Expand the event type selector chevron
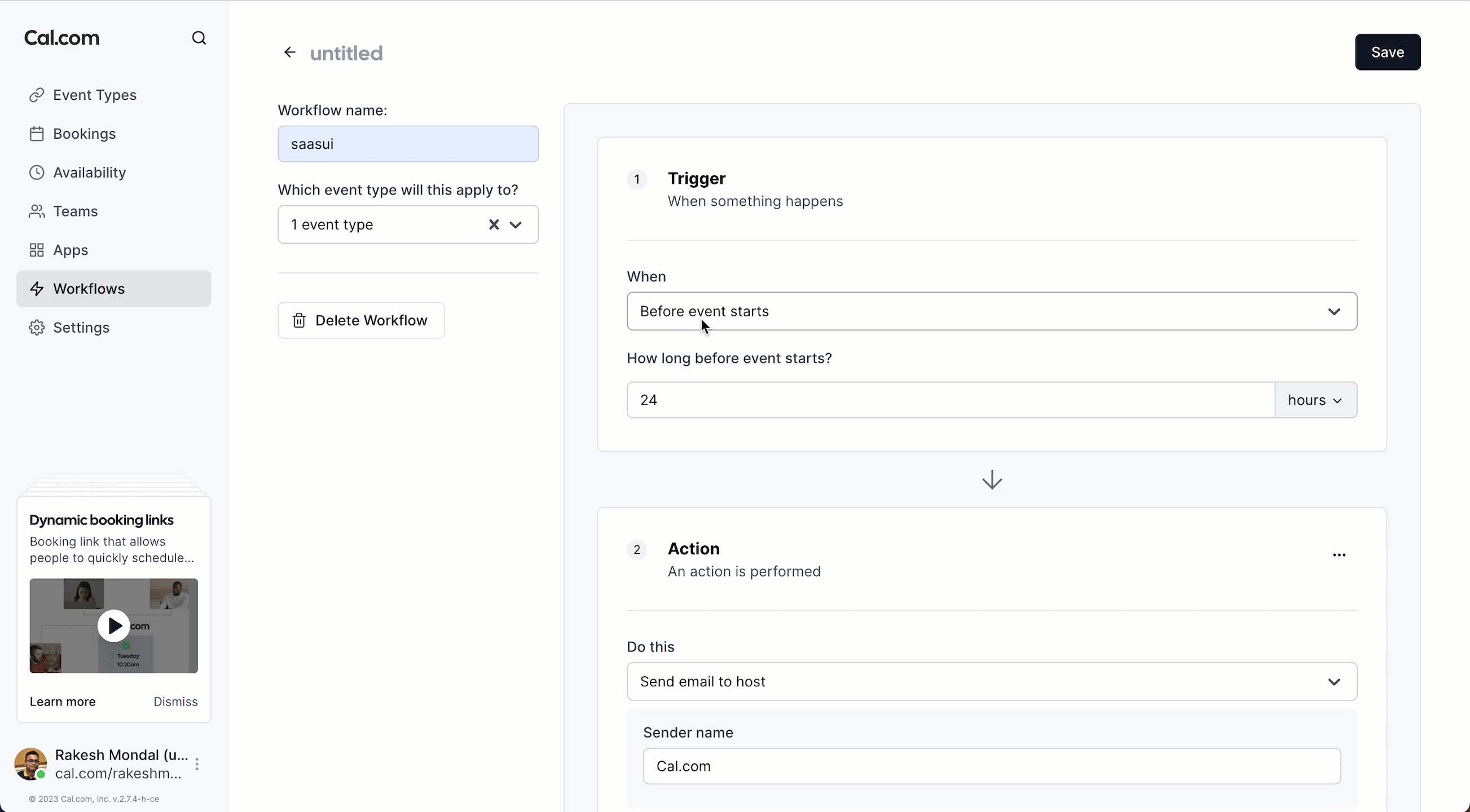Image resolution: width=1470 pixels, height=812 pixels. click(516, 224)
